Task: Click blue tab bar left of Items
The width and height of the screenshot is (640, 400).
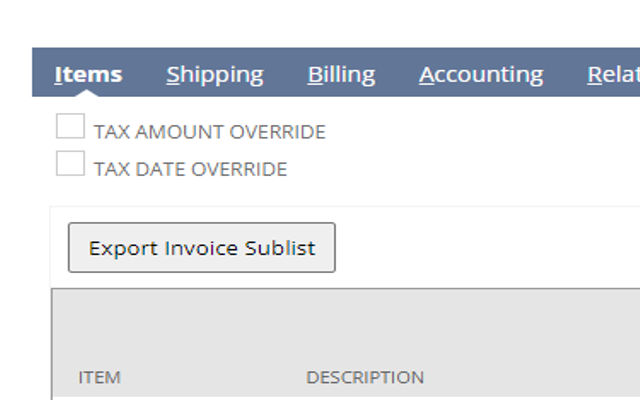Action: pyautogui.click(x=42, y=72)
